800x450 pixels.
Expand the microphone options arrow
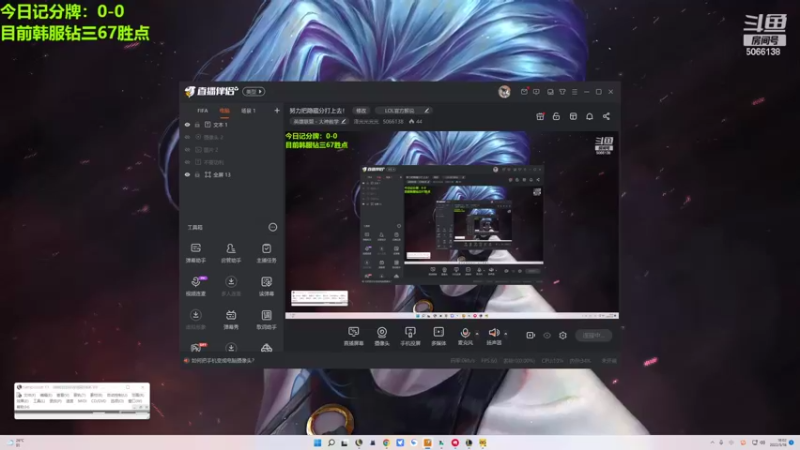(x=477, y=334)
